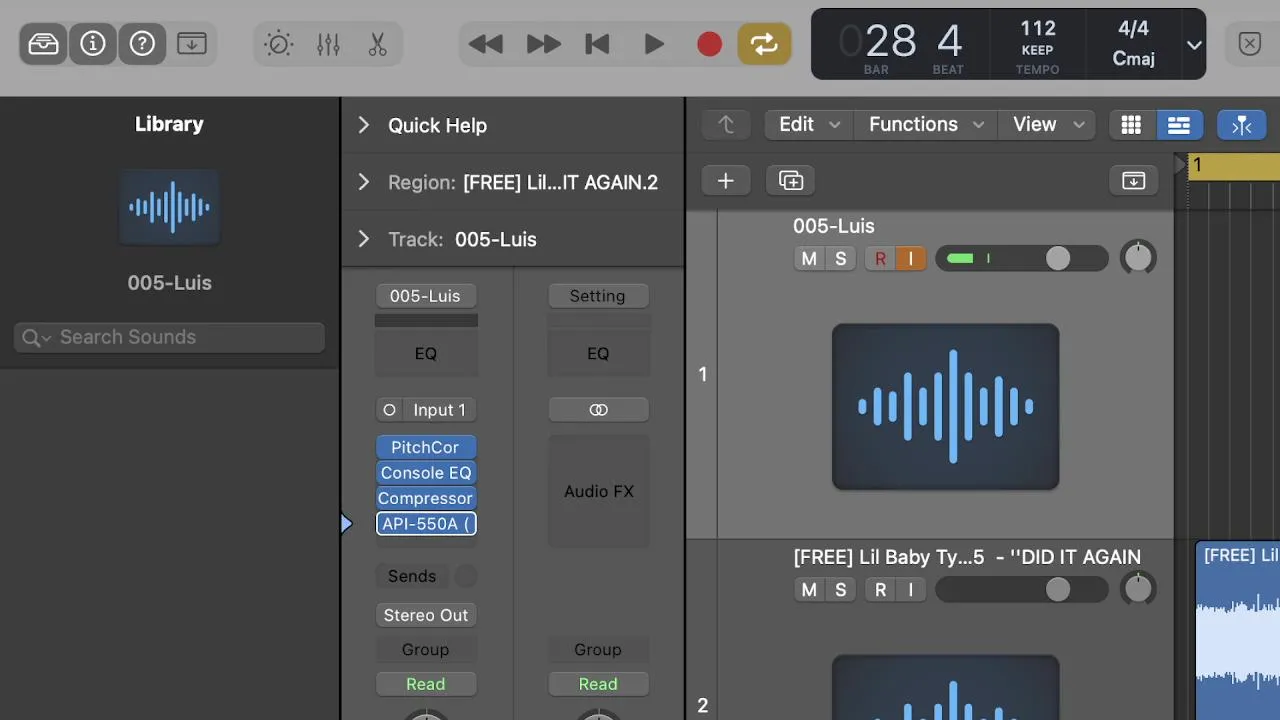Open the Stereo Out output slot
This screenshot has width=1280, height=720.
pyautogui.click(x=425, y=615)
